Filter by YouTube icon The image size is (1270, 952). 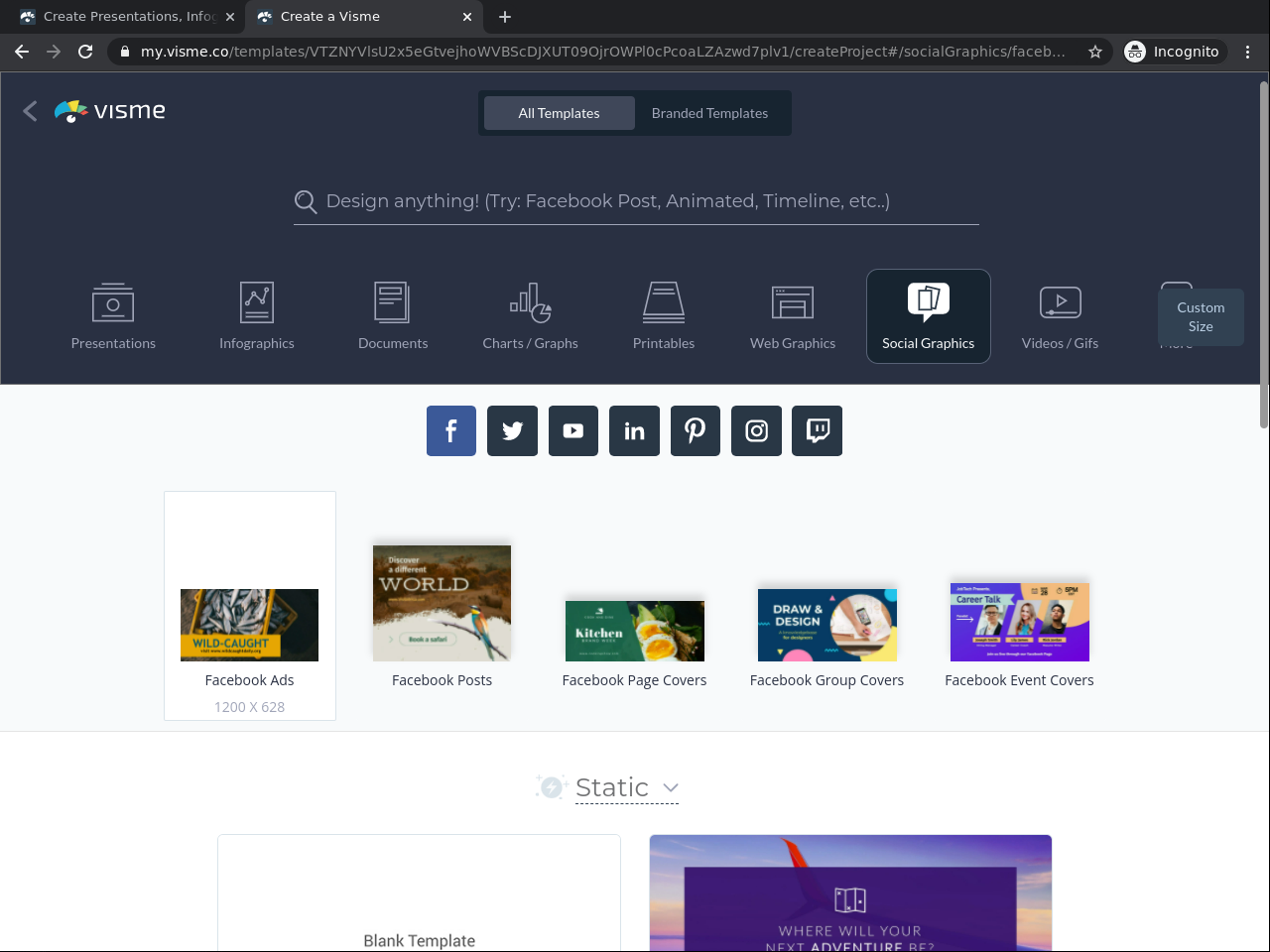(x=573, y=430)
